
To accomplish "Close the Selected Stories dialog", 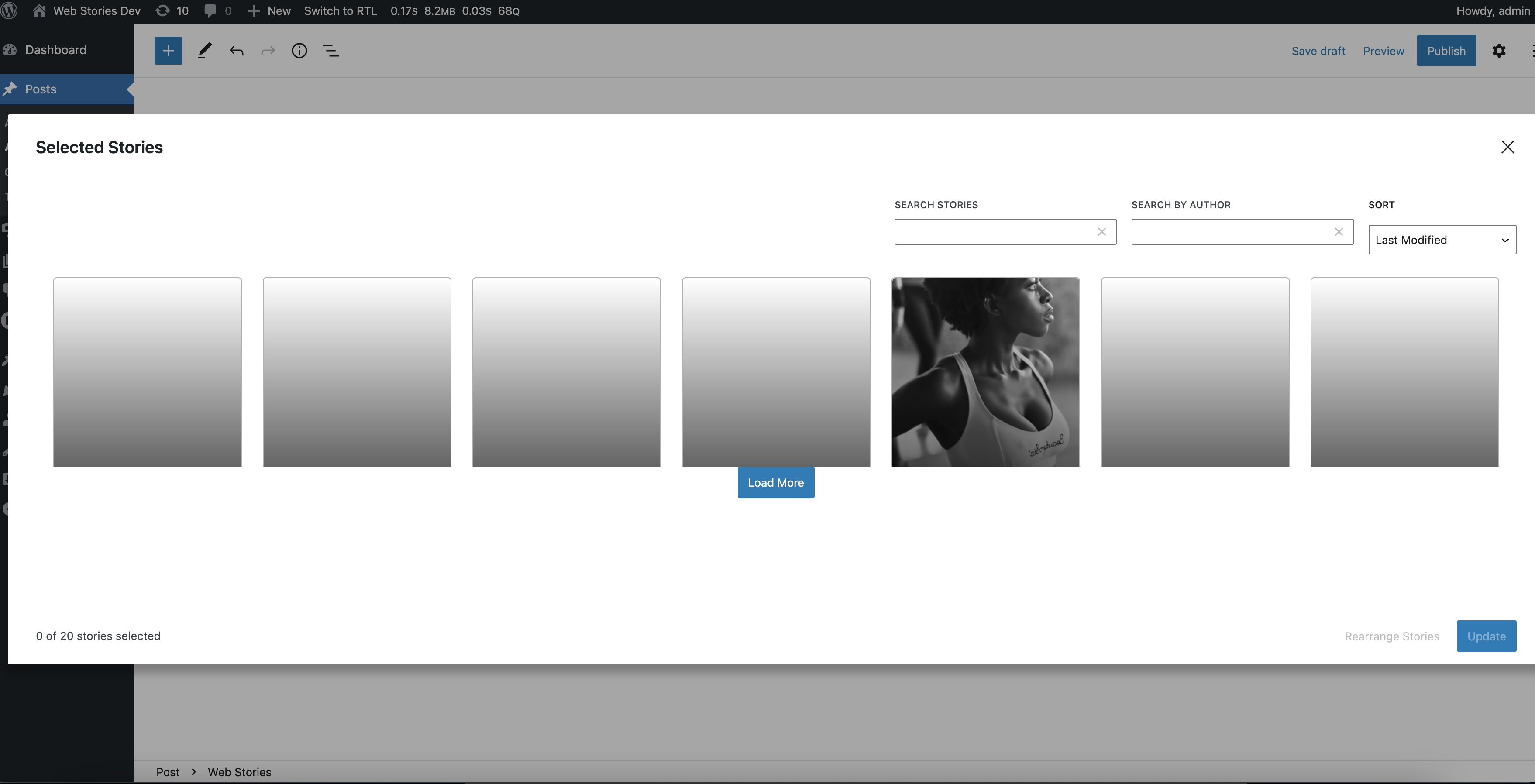I will 1507,147.
